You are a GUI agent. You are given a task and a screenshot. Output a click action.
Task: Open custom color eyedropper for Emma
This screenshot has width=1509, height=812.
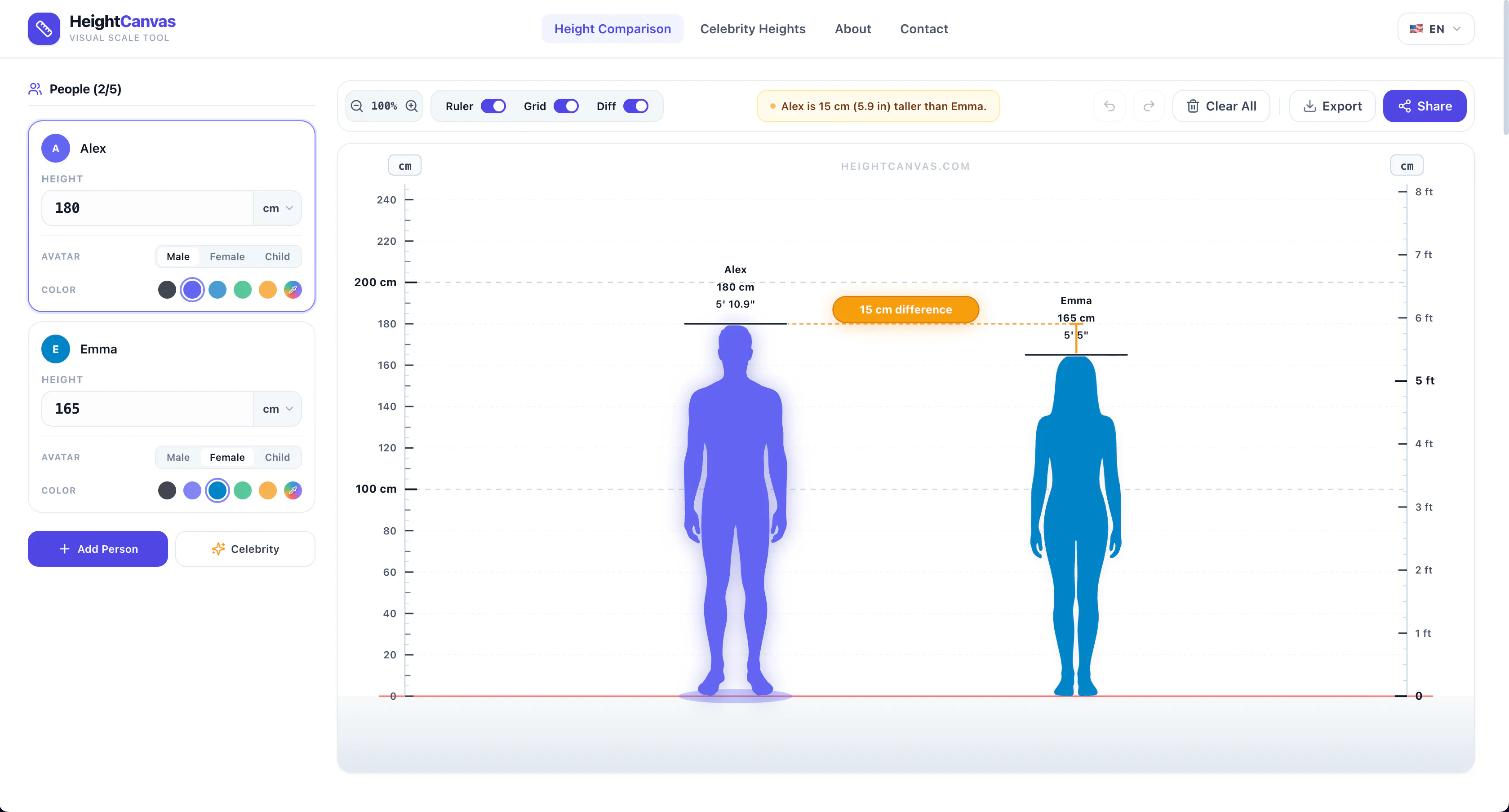pyautogui.click(x=293, y=490)
